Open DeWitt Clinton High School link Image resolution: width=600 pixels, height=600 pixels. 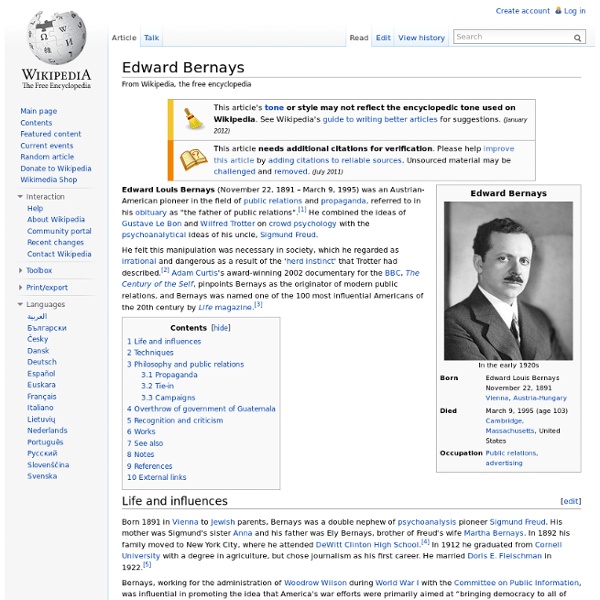pyautogui.click(x=367, y=545)
